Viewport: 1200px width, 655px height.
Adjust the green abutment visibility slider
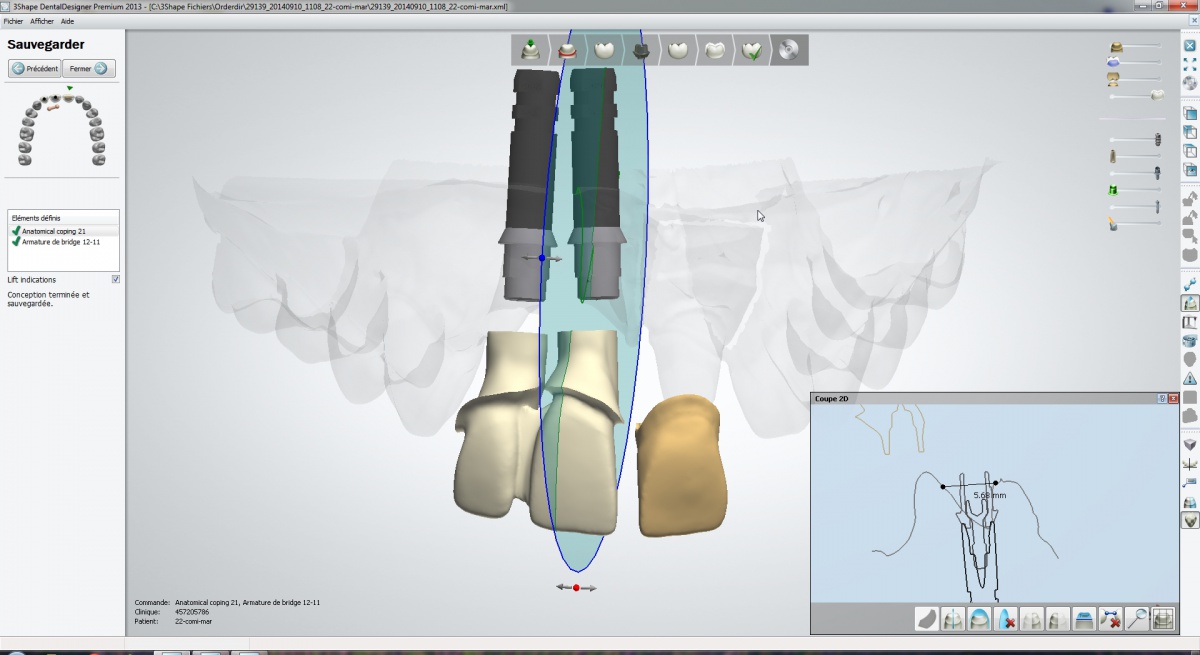(1135, 189)
